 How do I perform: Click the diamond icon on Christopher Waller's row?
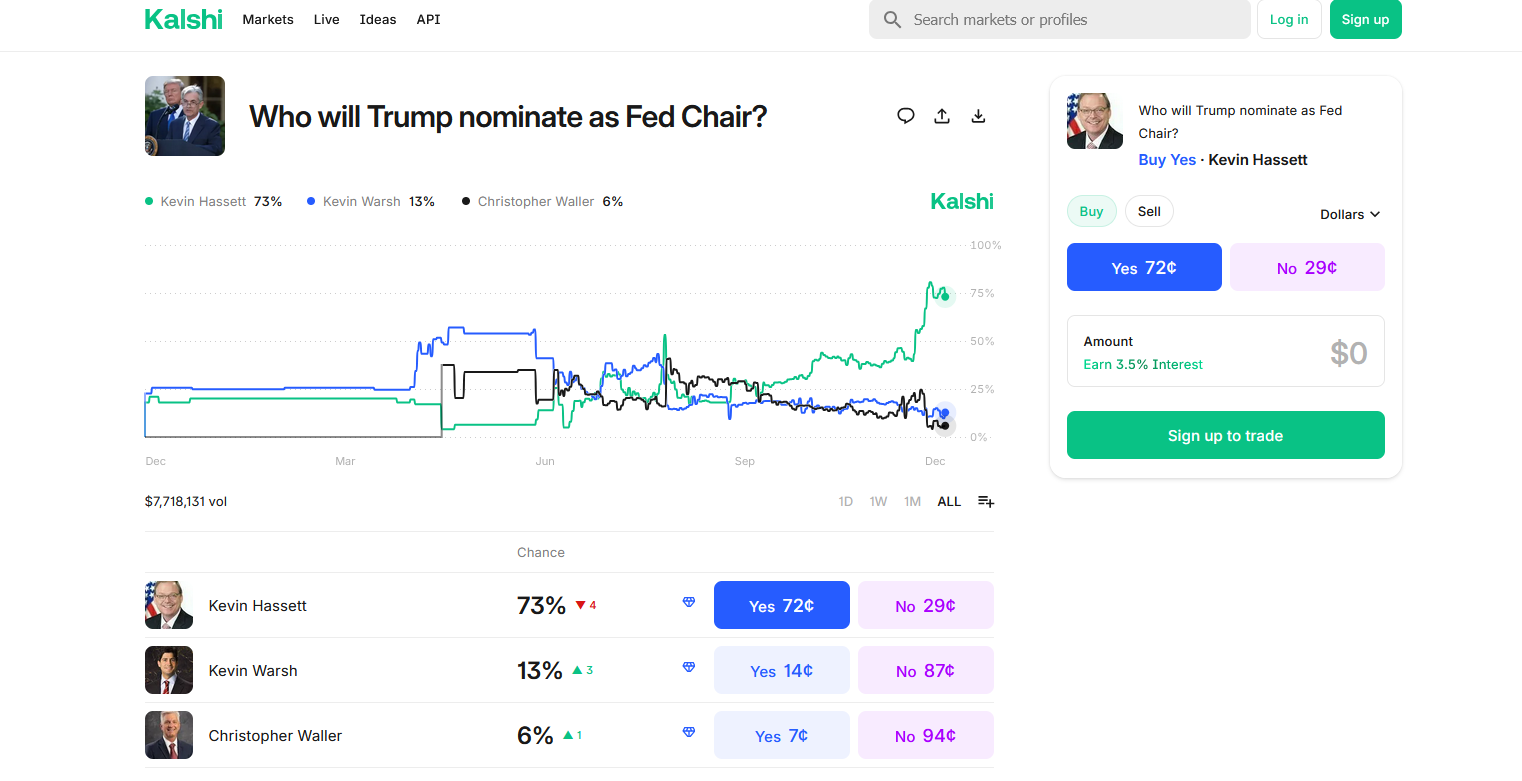(688, 732)
